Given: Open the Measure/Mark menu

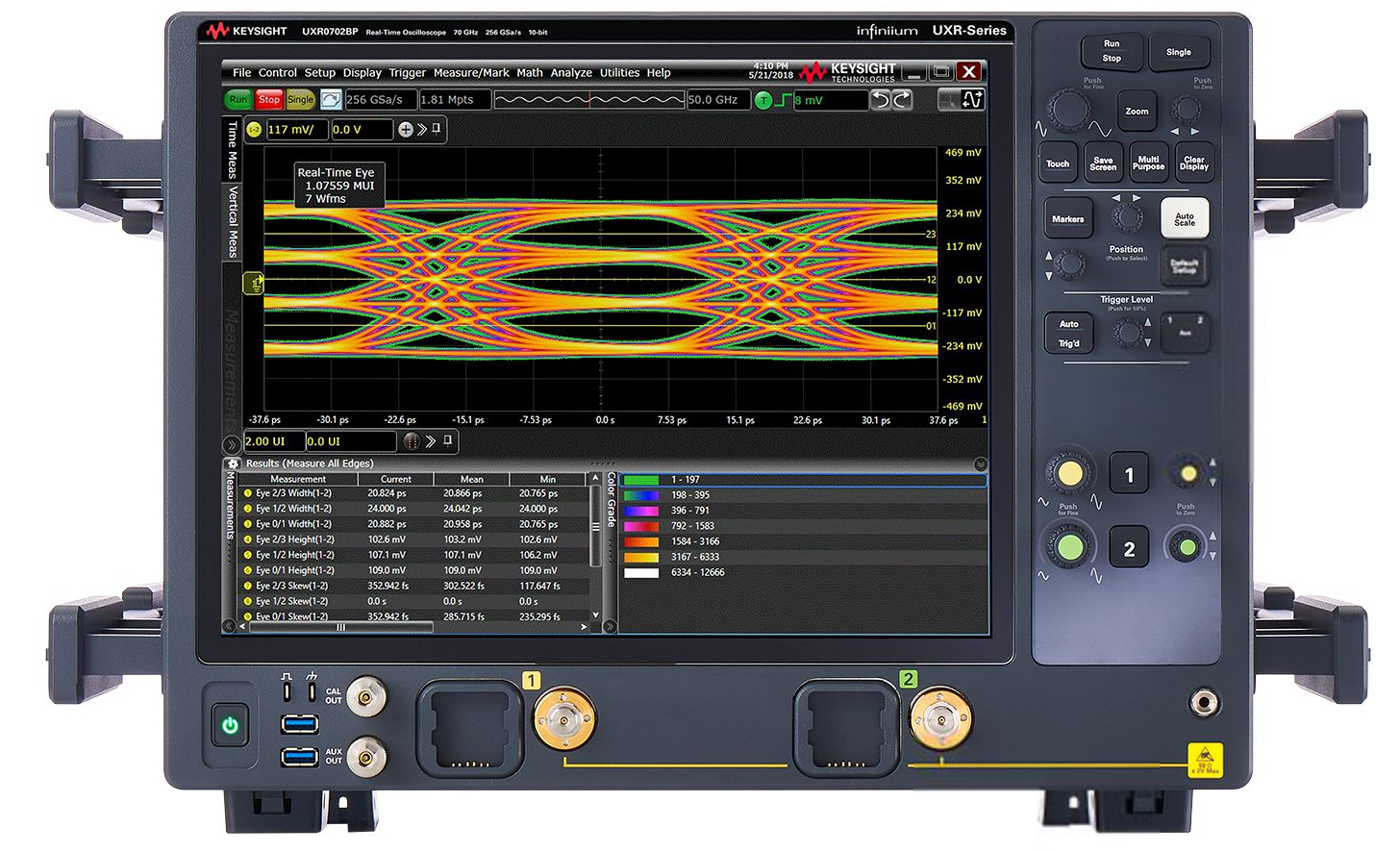Looking at the screenshot, I should tap(471, 72).
